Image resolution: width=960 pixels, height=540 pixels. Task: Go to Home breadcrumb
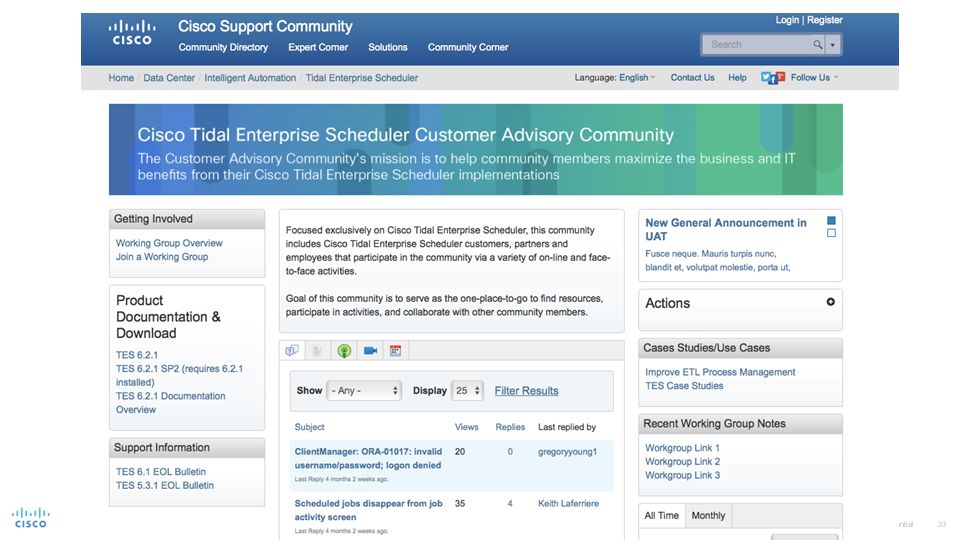point(121,78)
